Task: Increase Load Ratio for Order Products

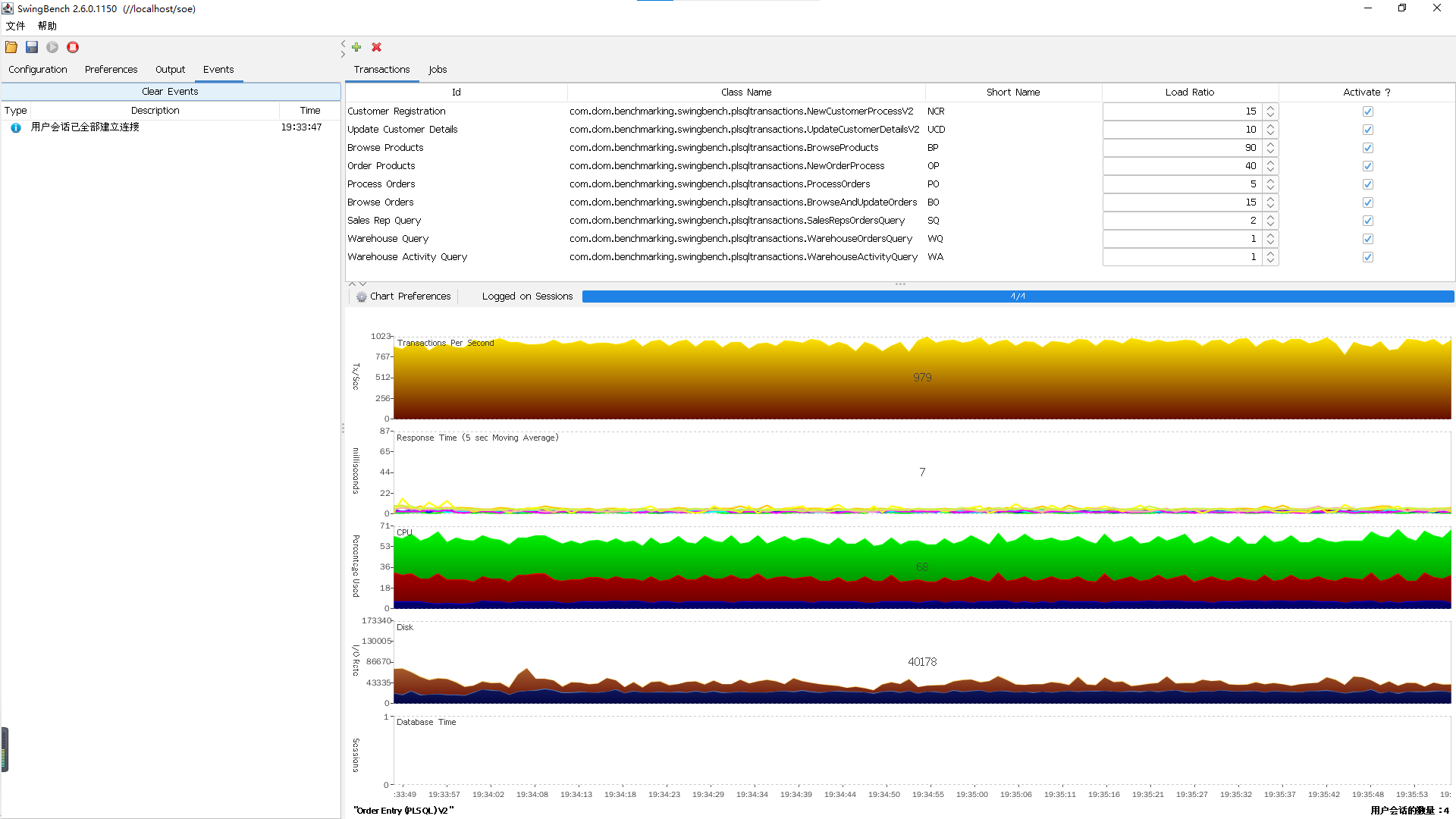Action: coord(1271,162)
